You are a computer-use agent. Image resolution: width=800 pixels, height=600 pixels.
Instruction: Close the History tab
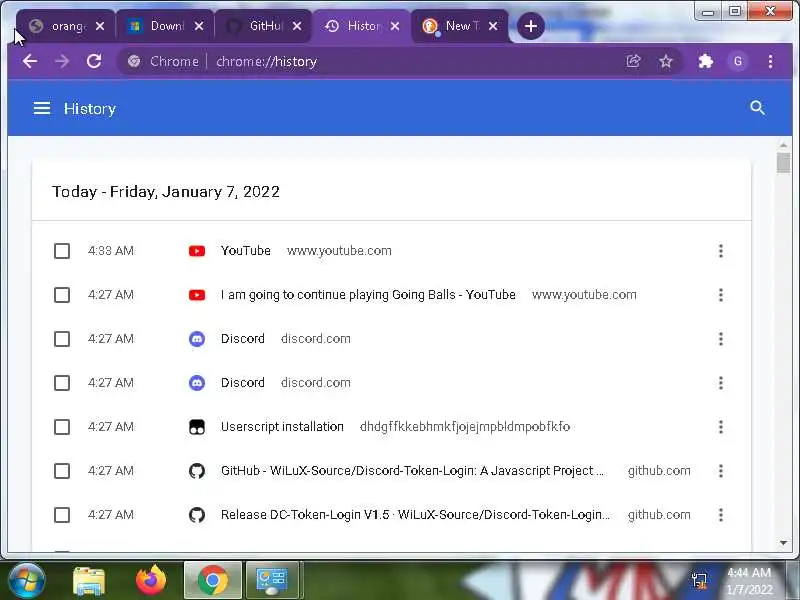(395, 26)
